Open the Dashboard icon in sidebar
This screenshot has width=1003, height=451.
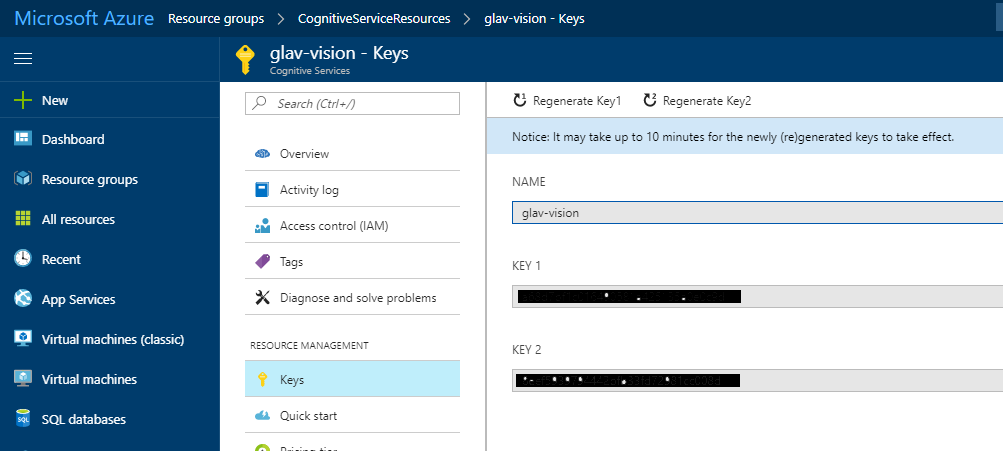pyautogui.click(x=23, y=139)
